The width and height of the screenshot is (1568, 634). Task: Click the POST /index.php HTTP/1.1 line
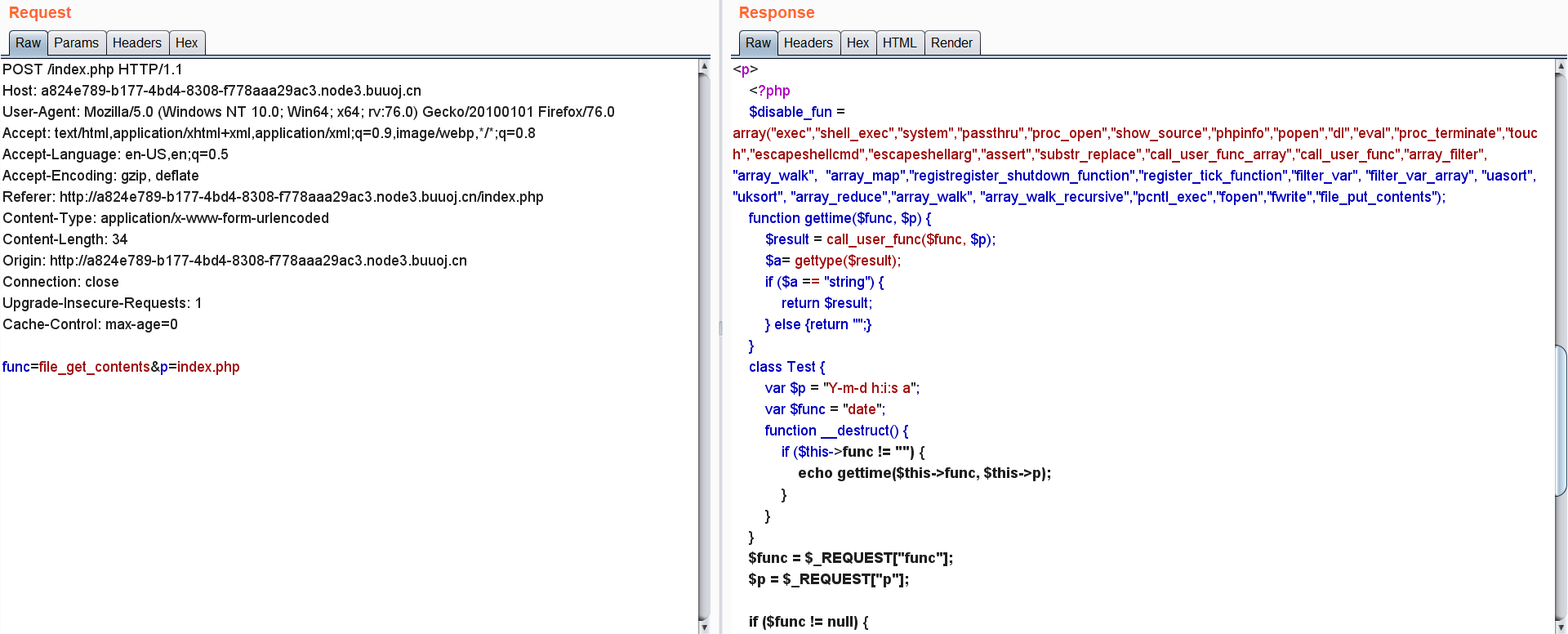point(92,69)
